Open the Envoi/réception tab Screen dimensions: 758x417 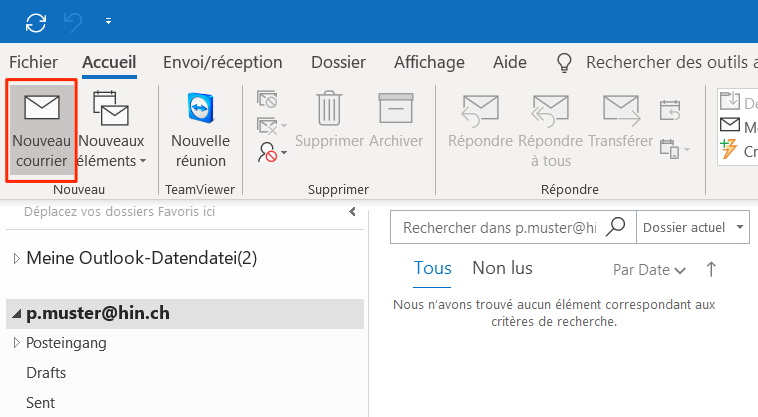[222, 62]
